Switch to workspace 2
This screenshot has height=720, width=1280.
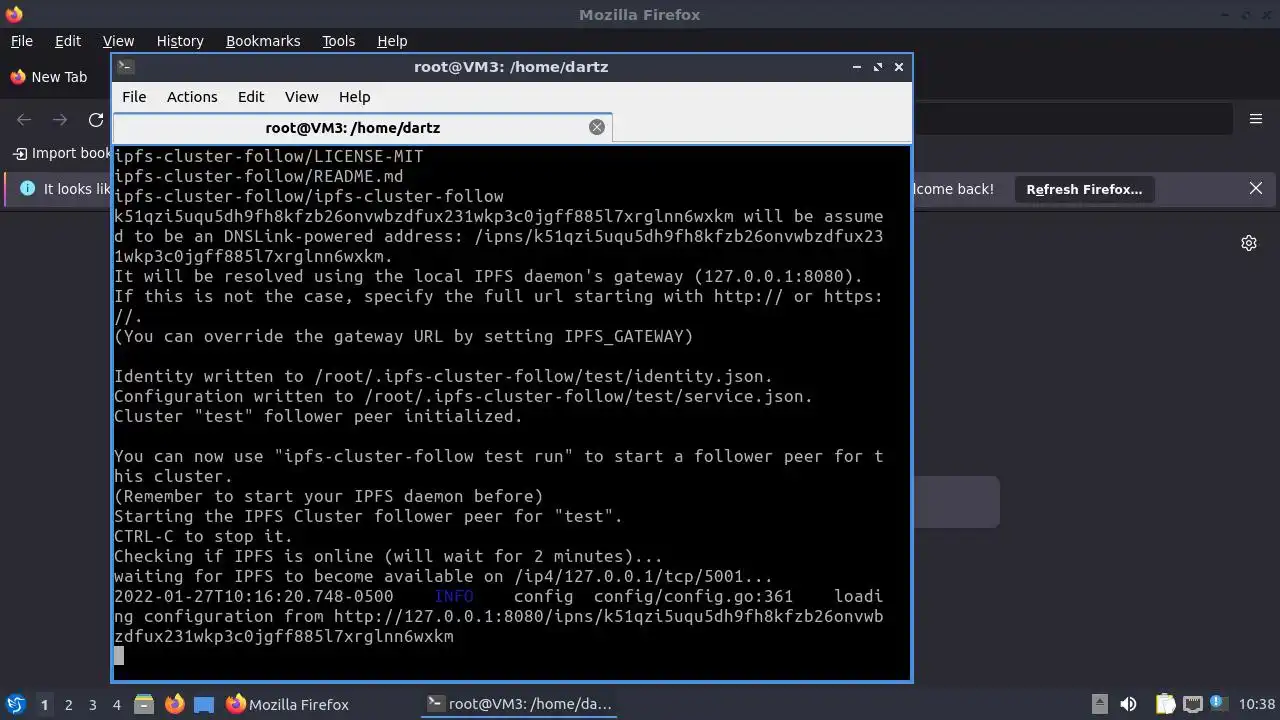coord(68,704)
